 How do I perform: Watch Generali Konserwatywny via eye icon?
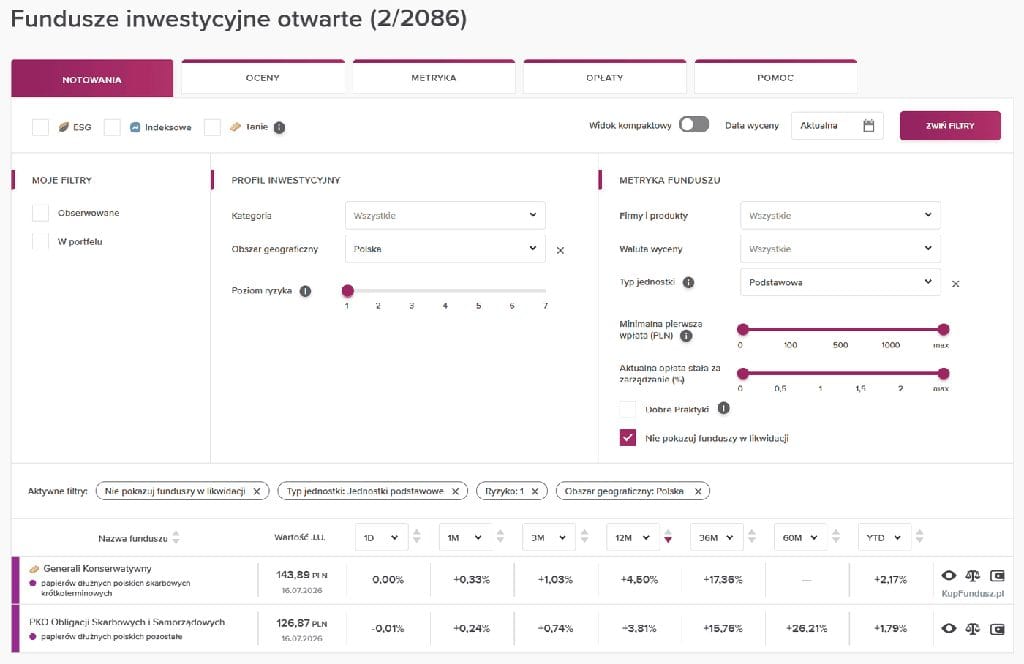949,575
